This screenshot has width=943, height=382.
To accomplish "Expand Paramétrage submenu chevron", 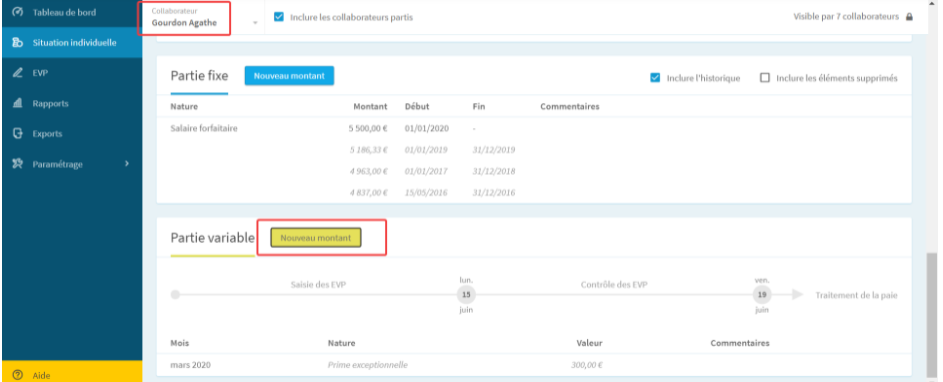I will point(127,164).
